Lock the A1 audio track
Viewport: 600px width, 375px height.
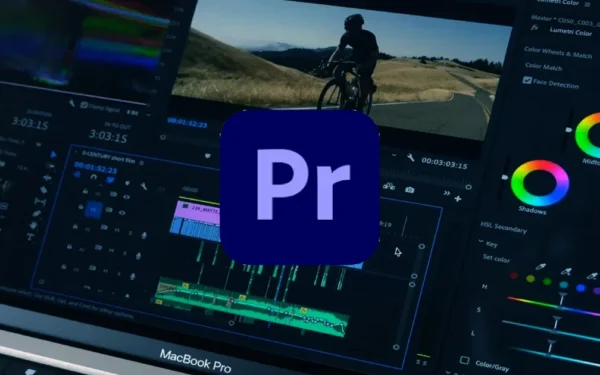coord(75,227)
